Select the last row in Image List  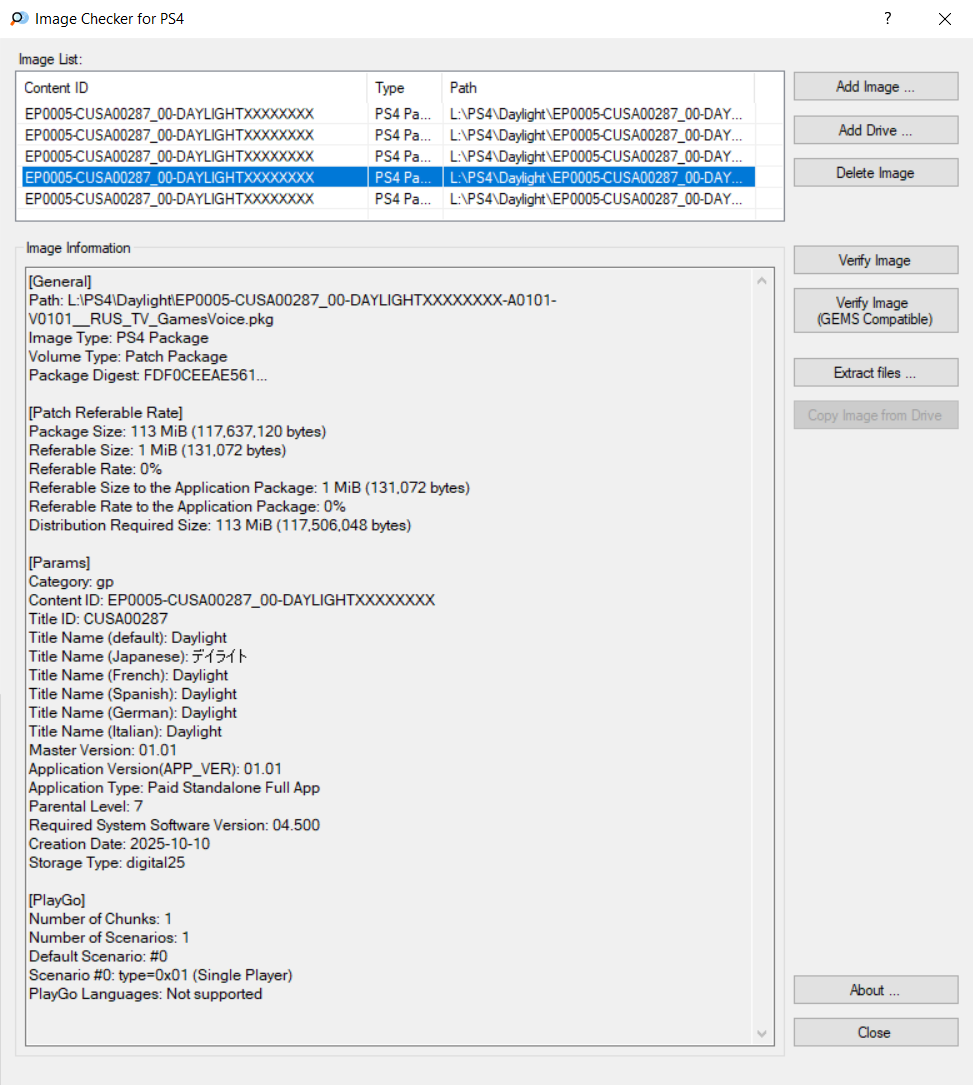[170, 198]
